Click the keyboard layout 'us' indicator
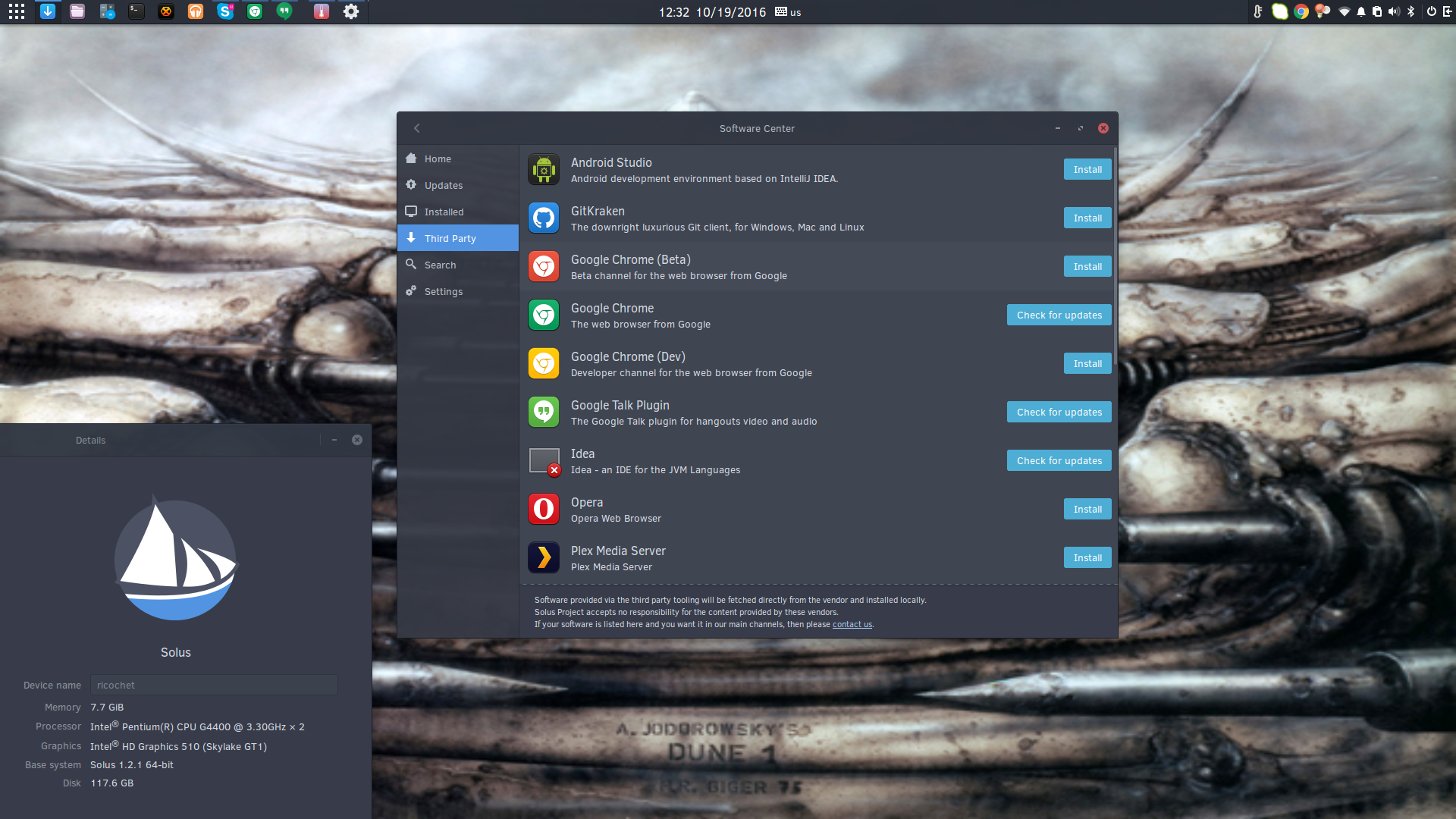 (x=789, y=12)
